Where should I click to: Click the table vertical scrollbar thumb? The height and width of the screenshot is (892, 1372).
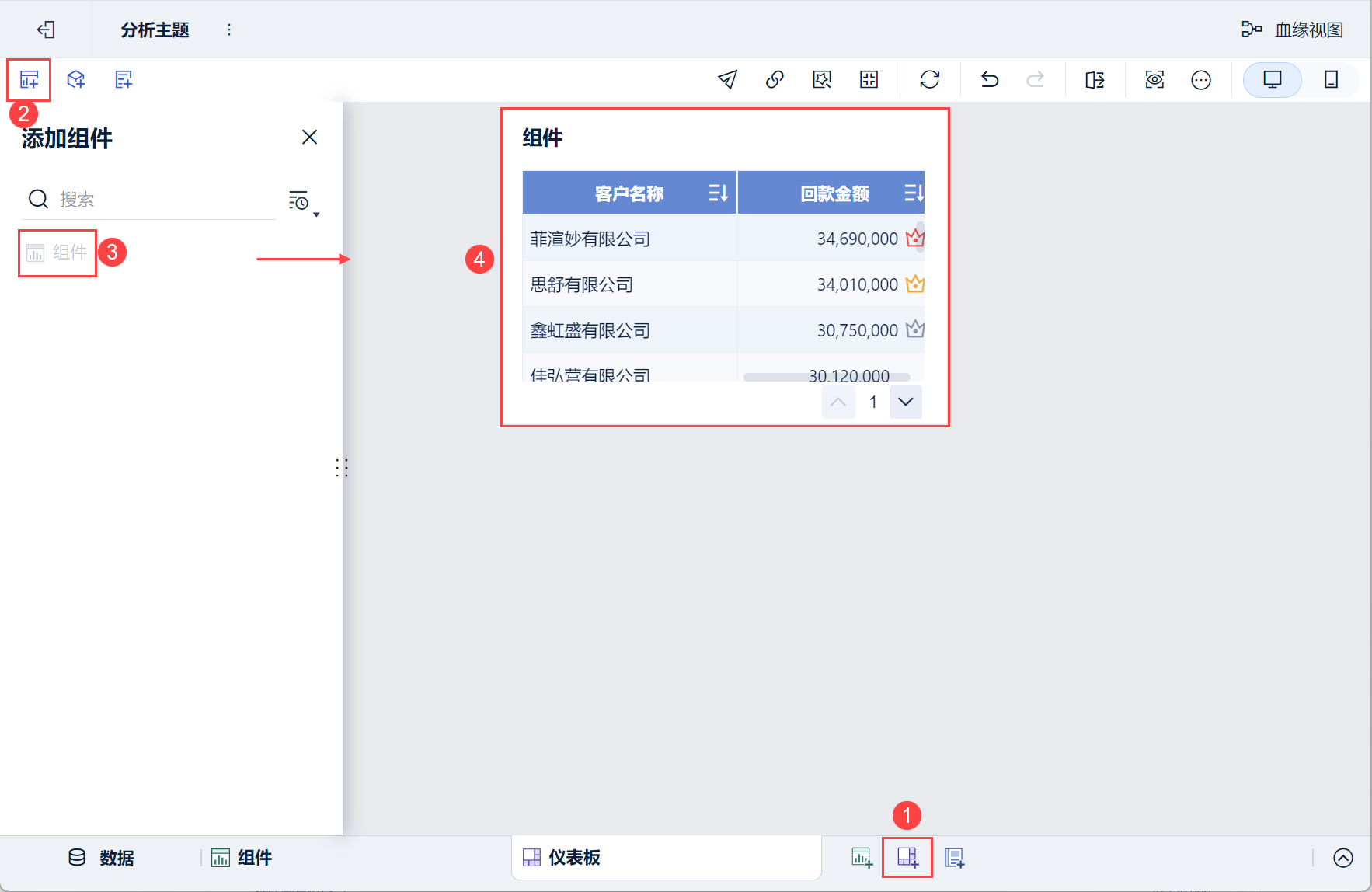point(921,236)
